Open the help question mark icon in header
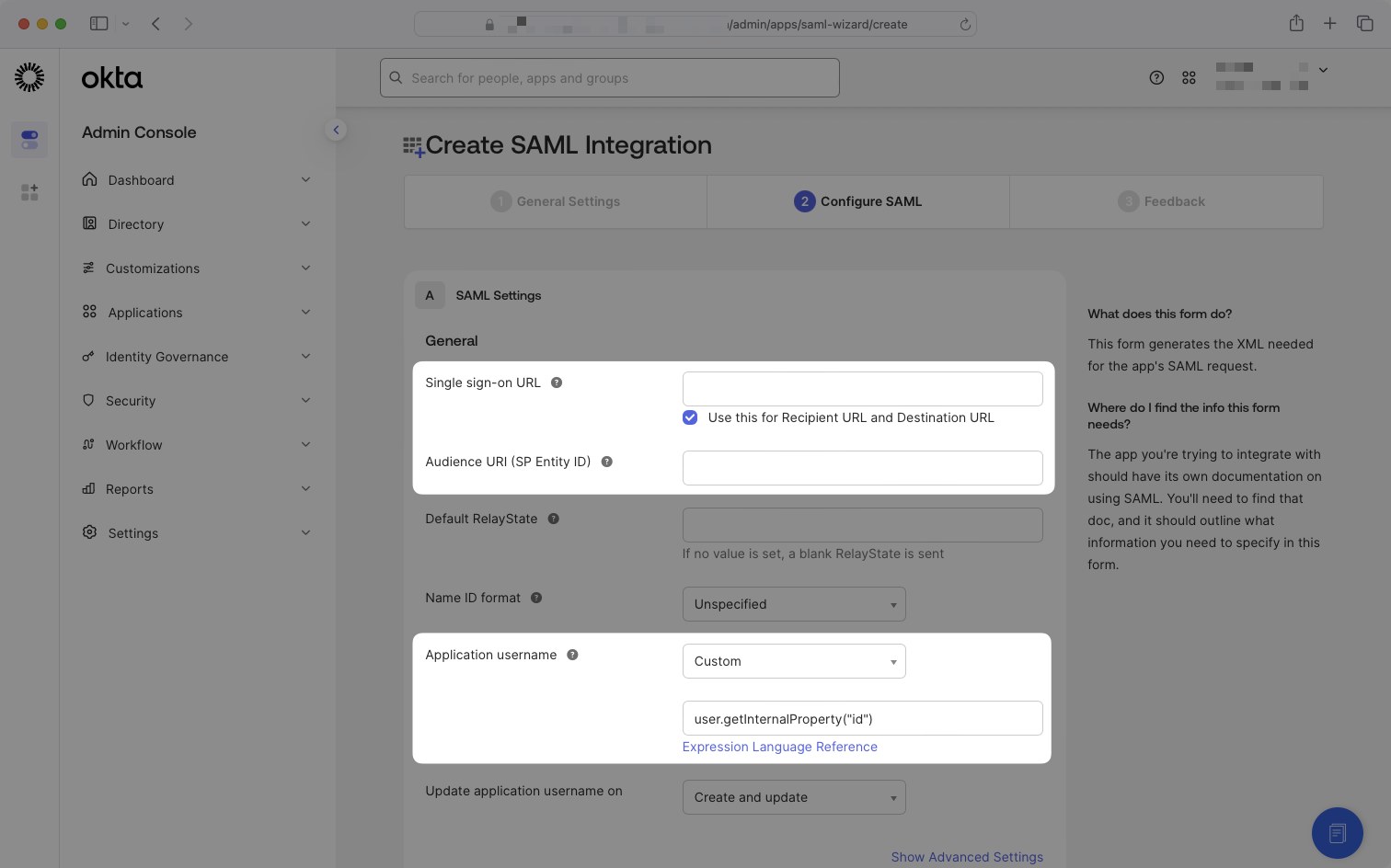Screen dimensions: 1391x868 coord(1156,78)
